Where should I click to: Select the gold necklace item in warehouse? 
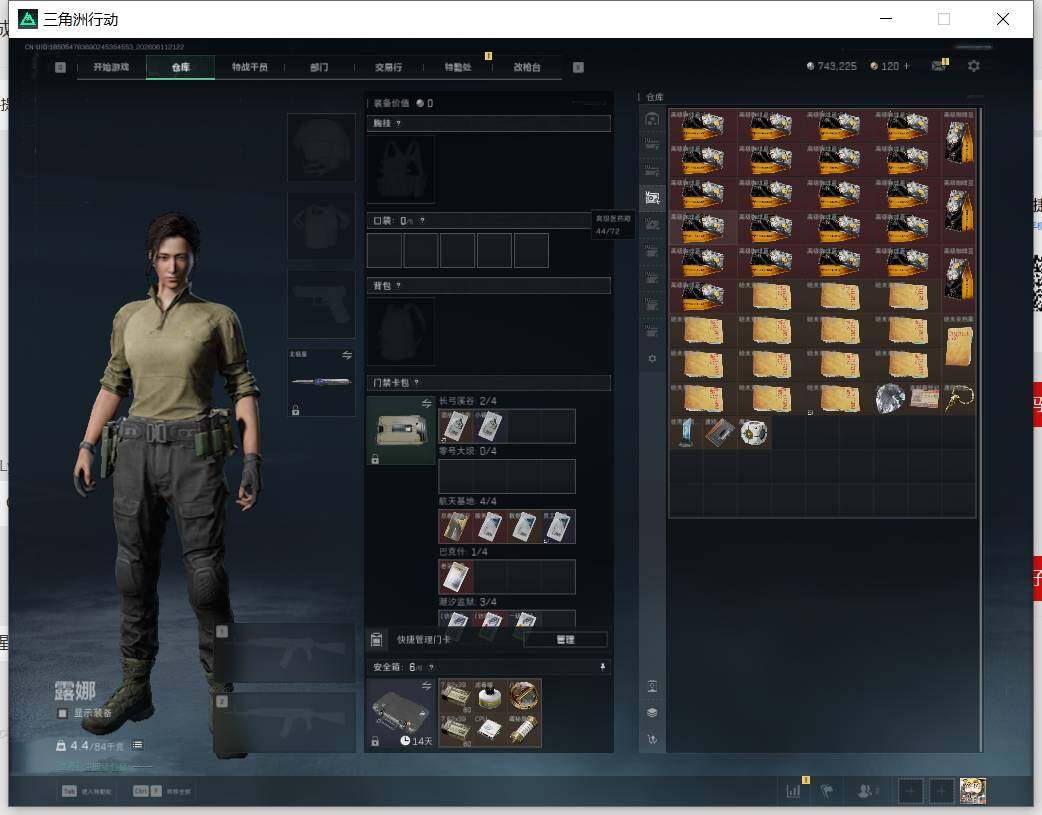pyautogui.click(x=959, y=399)
